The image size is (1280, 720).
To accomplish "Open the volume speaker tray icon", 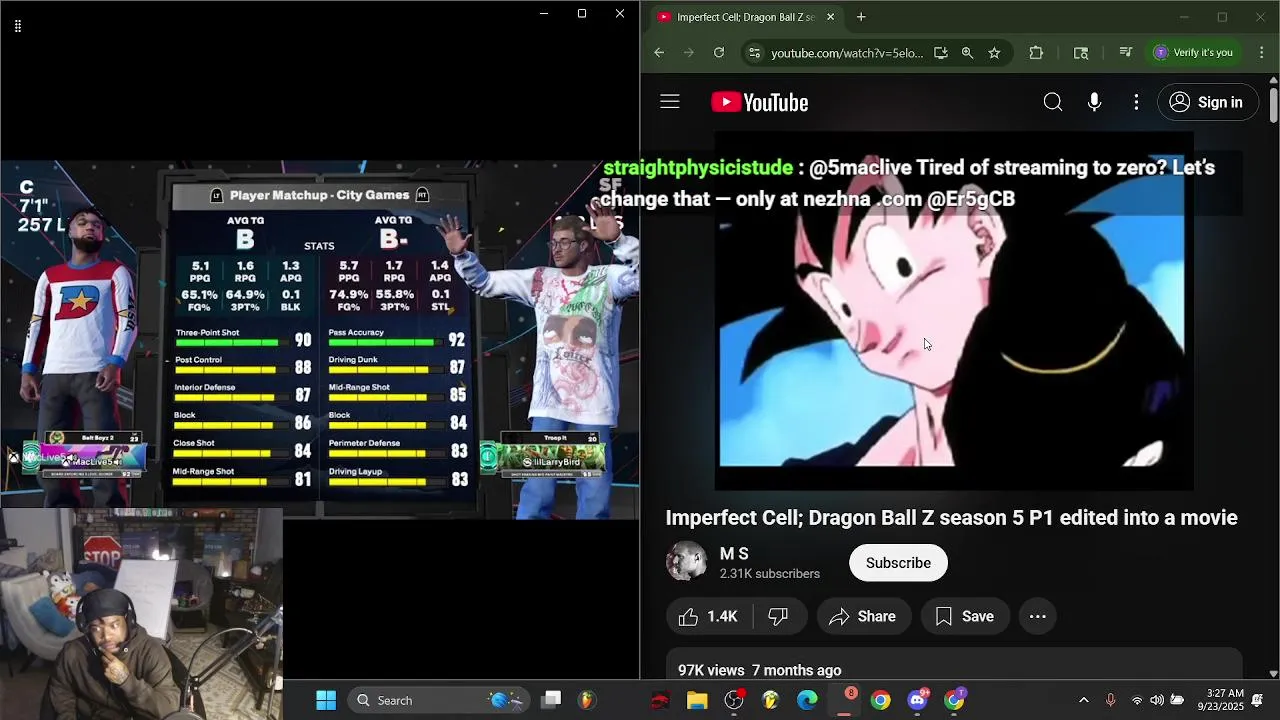I will tap(1157, 700).
